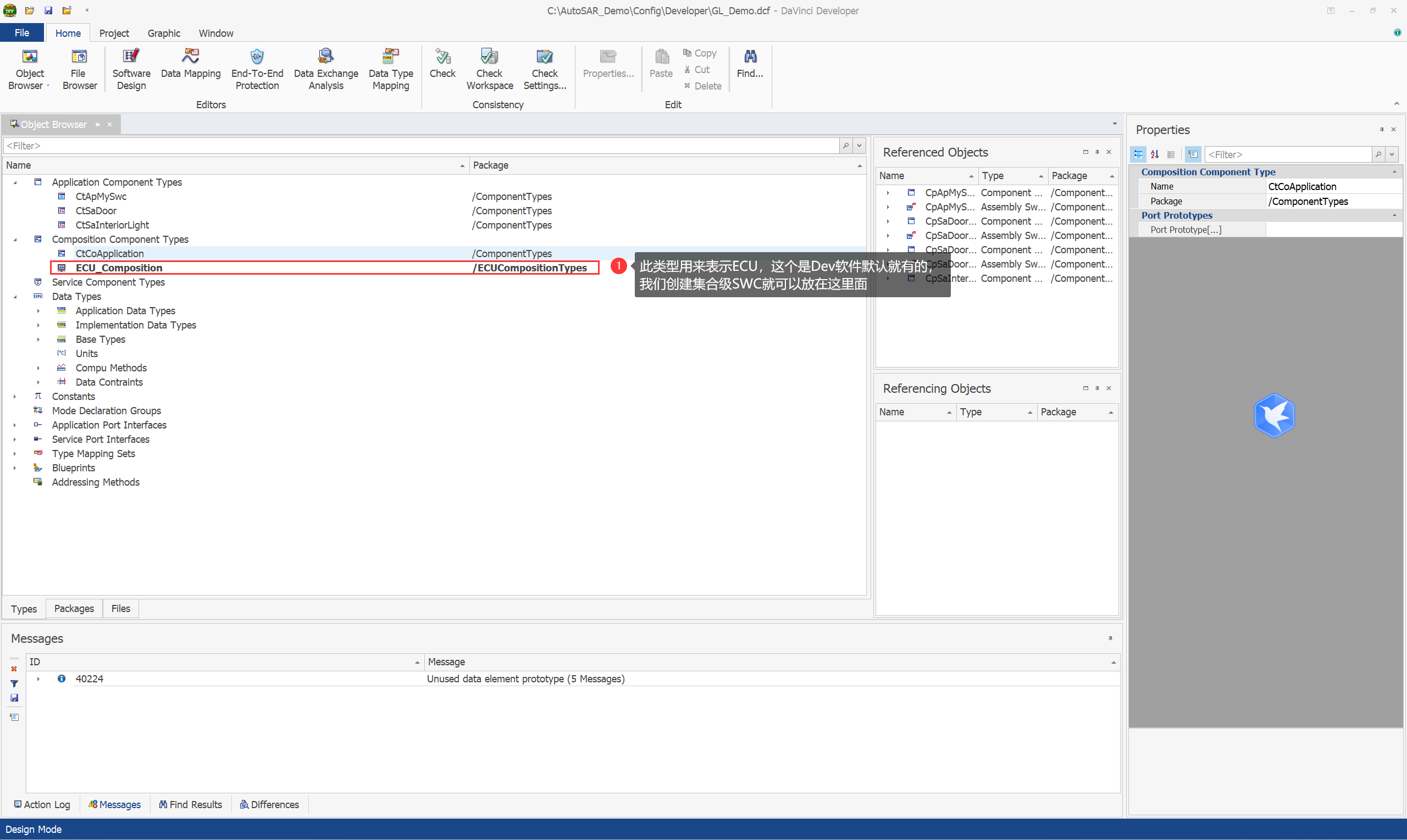
Task: Toggle alphabetical sort in Properties
Action: click(x=1155, y=154)
